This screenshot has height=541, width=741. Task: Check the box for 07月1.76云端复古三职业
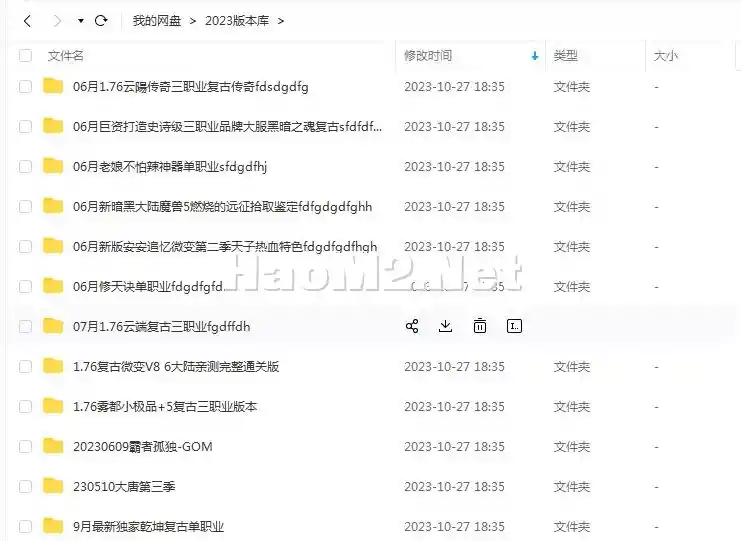pyautogui.click(x=26, y=326)
